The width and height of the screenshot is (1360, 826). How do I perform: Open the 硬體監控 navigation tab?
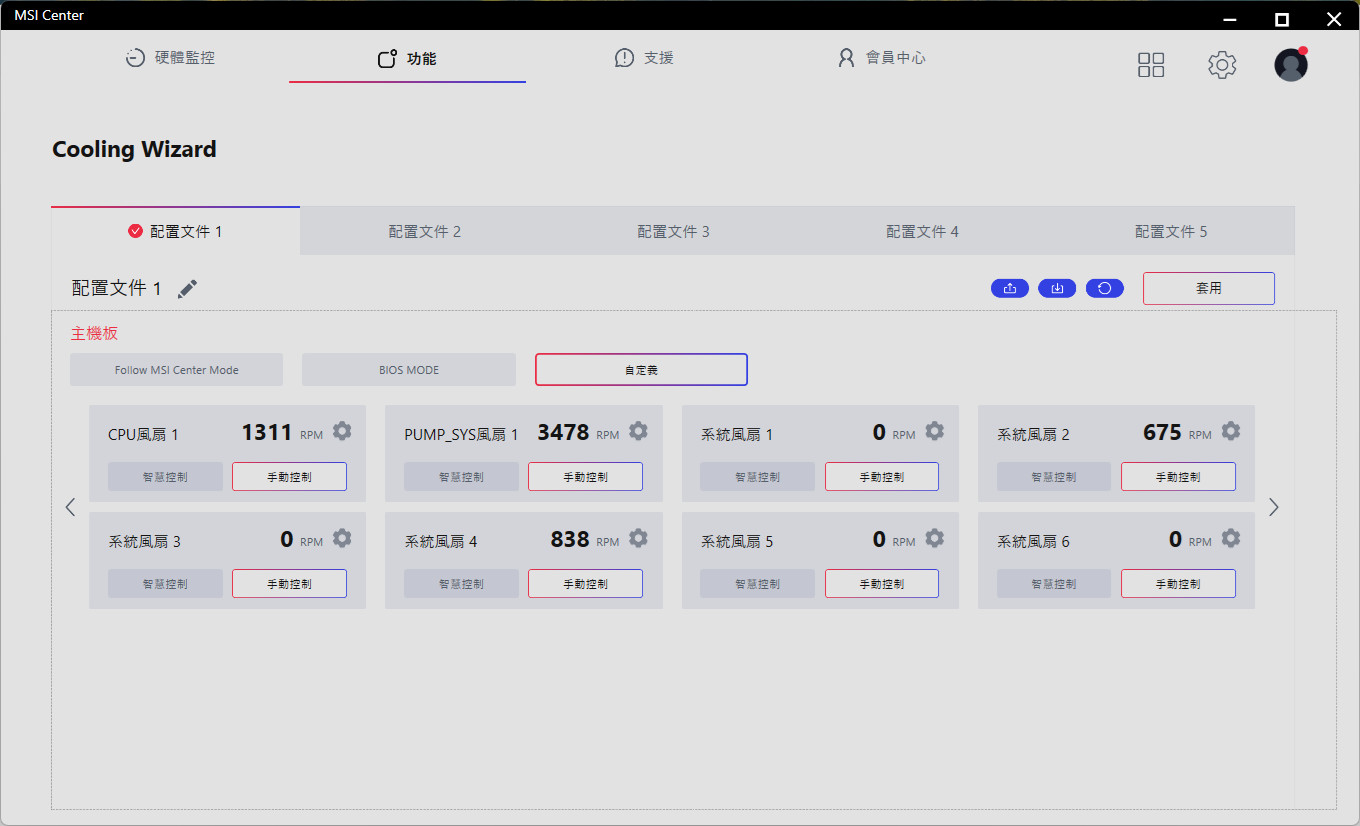(170, 58)
